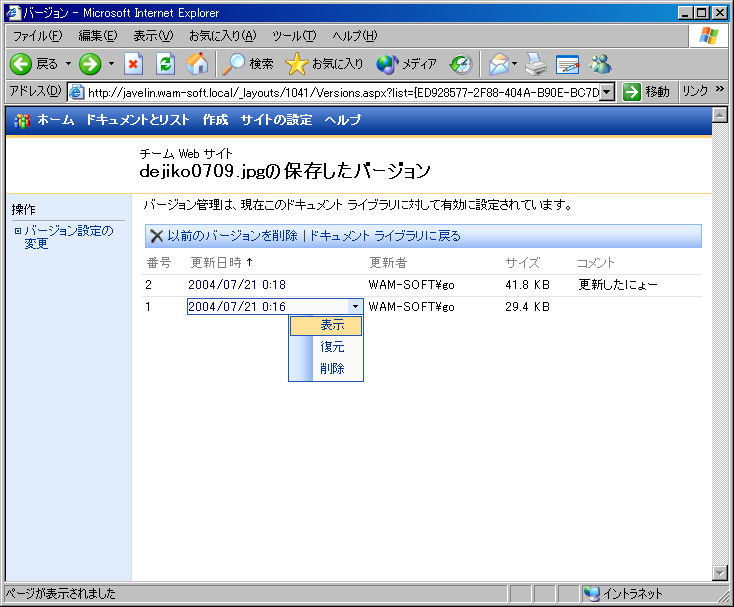Open the ファイル(F) menu
This screenshot has height=607, width=734.
(x=37, y=36)
